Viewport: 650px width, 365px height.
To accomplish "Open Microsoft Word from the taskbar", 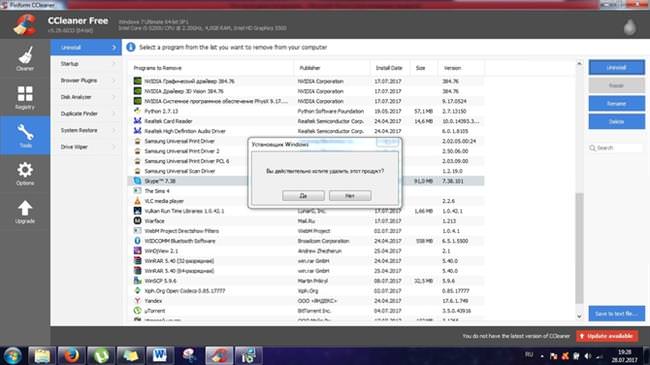I will point(160,356).
